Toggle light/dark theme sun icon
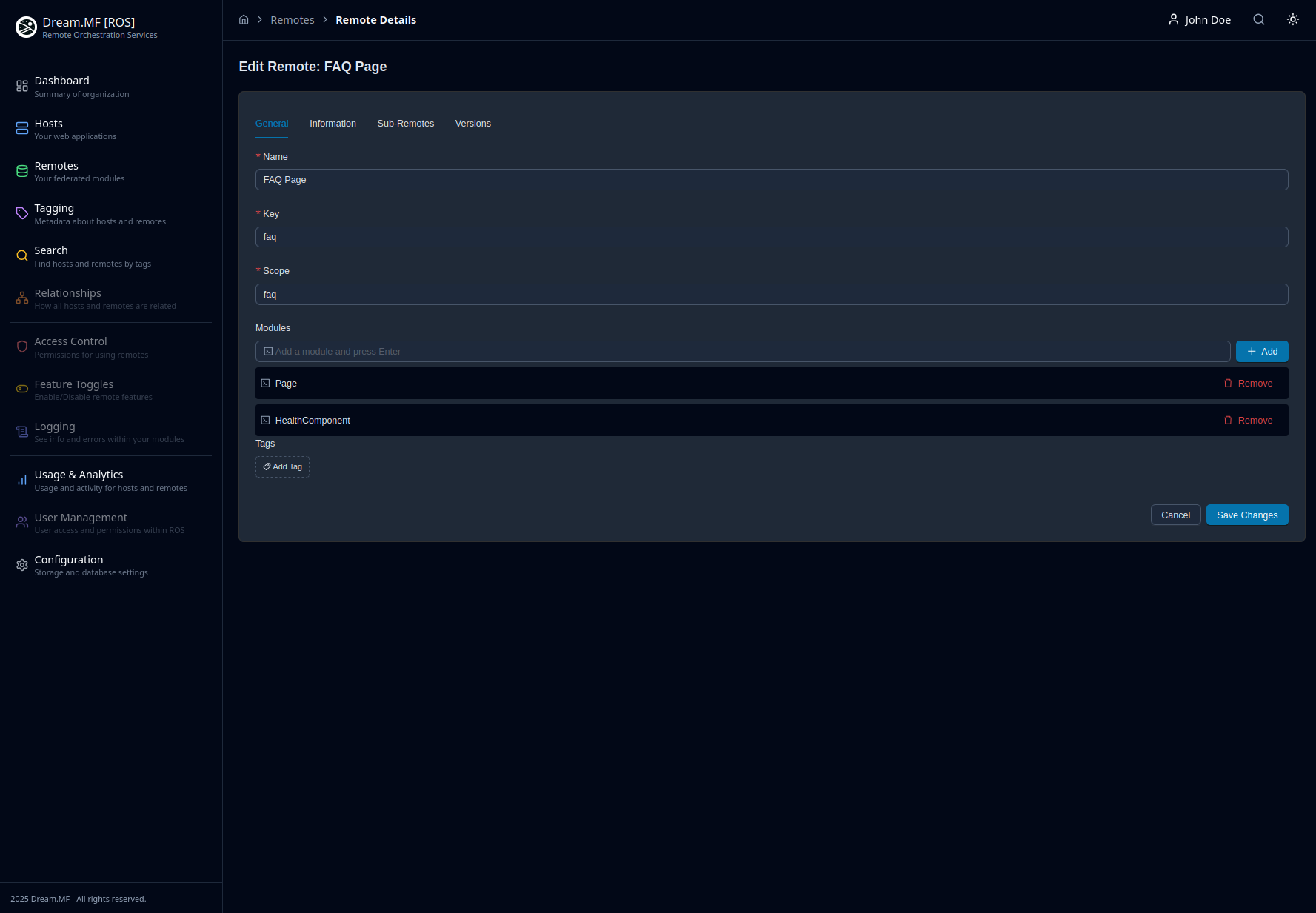1316x913 pixels. click(1292, 20)
